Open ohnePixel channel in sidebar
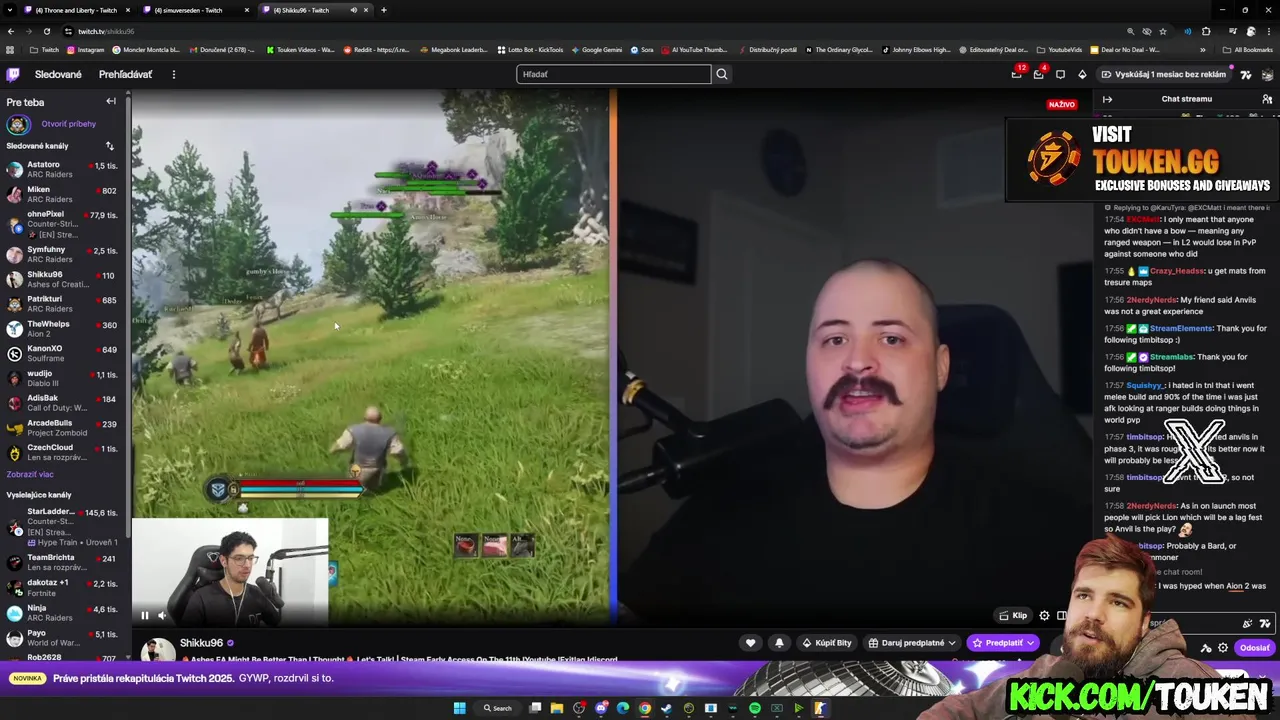The height and width of the screenshot is (720, 1280). tap(63, 224)
